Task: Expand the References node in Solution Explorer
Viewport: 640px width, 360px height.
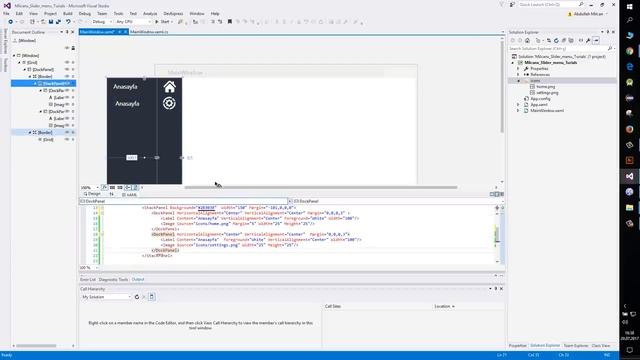Action: (x=519, y=75)
